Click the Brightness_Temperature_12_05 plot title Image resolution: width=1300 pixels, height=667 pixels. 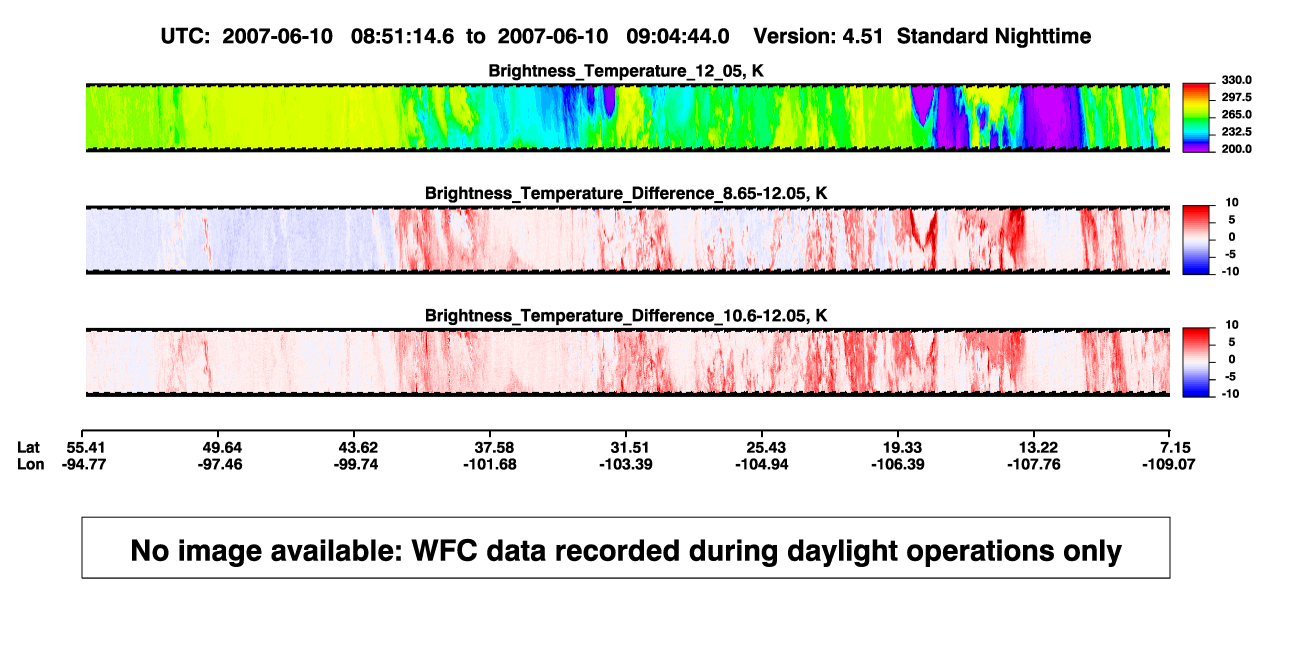coord(626,71)
